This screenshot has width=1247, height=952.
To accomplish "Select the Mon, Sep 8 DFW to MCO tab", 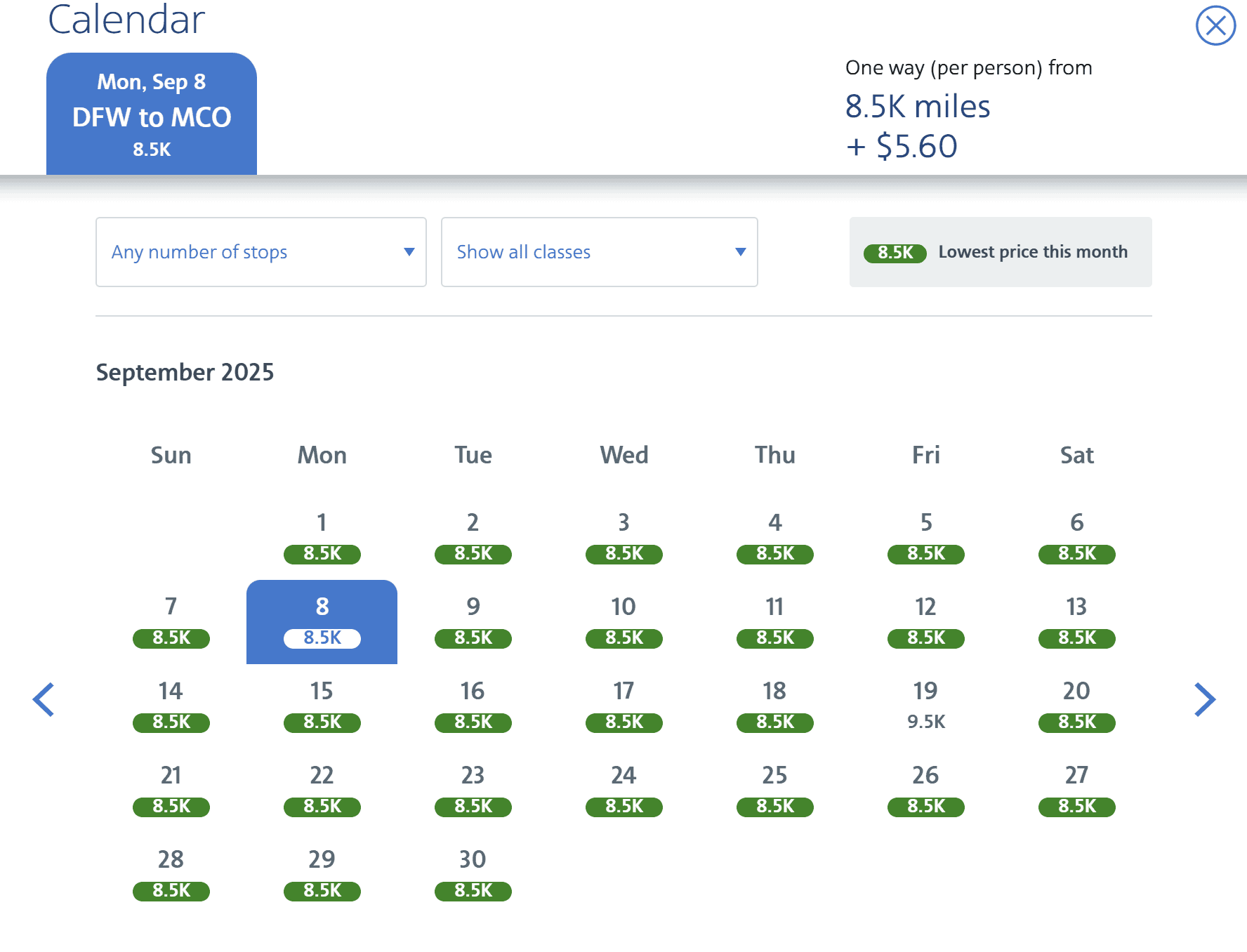I will [152, 112].
